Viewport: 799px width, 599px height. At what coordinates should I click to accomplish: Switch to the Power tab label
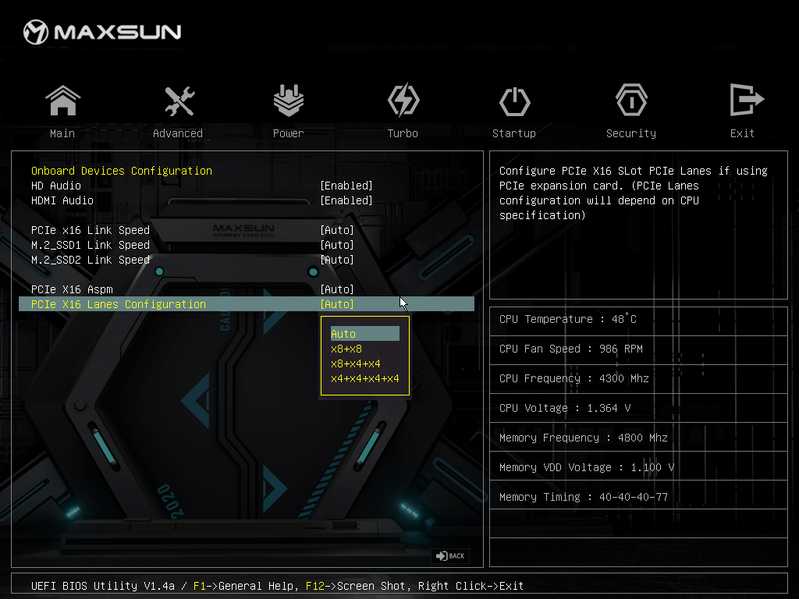[288, 133]
